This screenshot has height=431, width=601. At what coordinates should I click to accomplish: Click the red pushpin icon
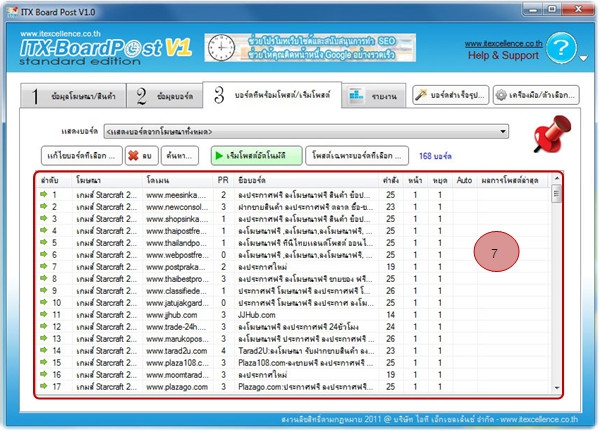point(552,134)
